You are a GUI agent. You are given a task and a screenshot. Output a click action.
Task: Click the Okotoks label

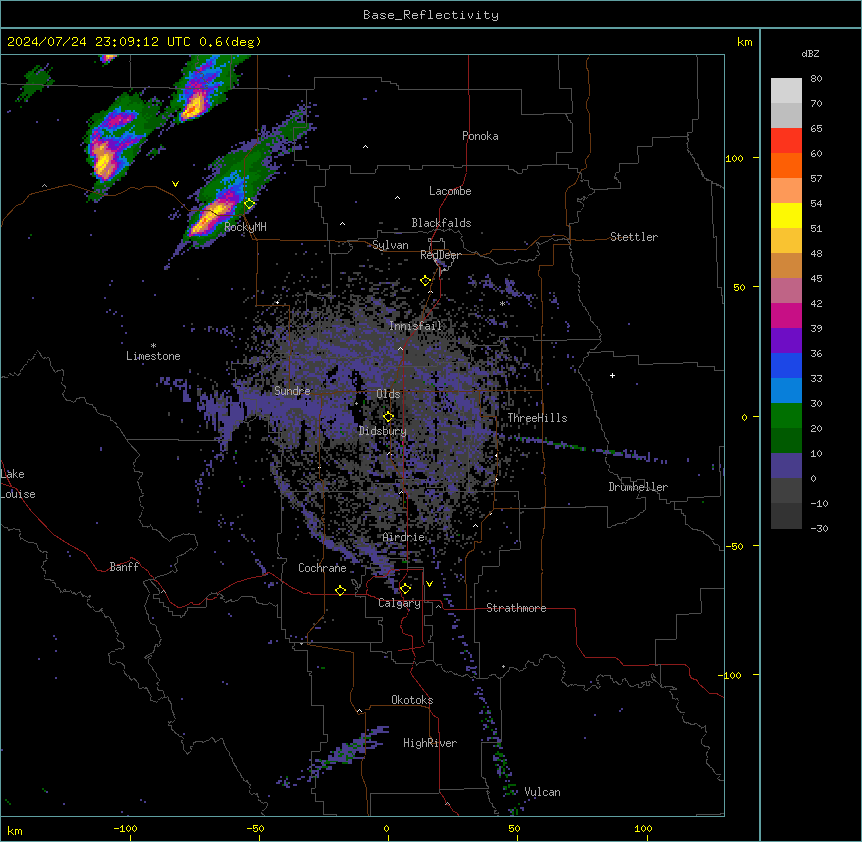click(x=412, y=700)
